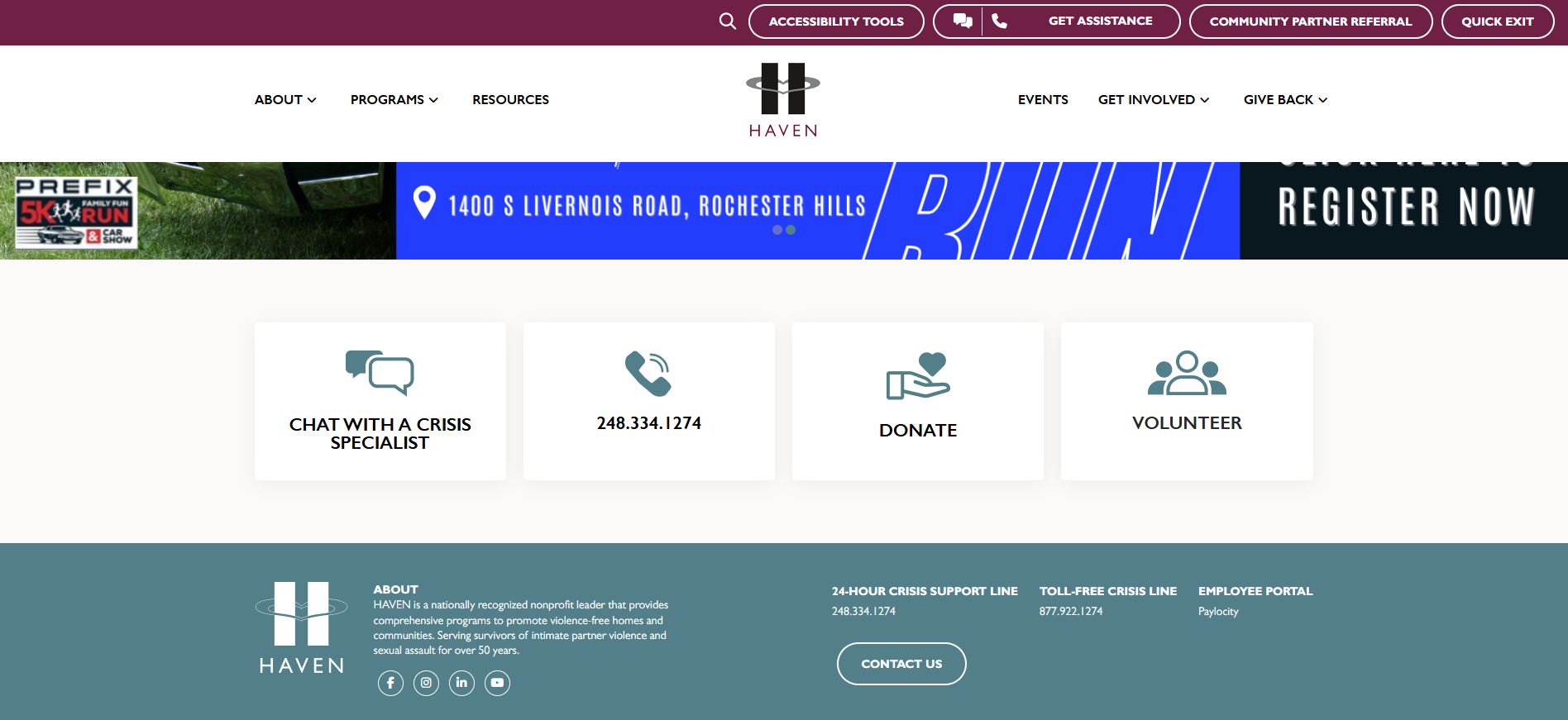Open HAVEN LinkedIn icon in footer
1568x720 pixels.
pos(461,683)
